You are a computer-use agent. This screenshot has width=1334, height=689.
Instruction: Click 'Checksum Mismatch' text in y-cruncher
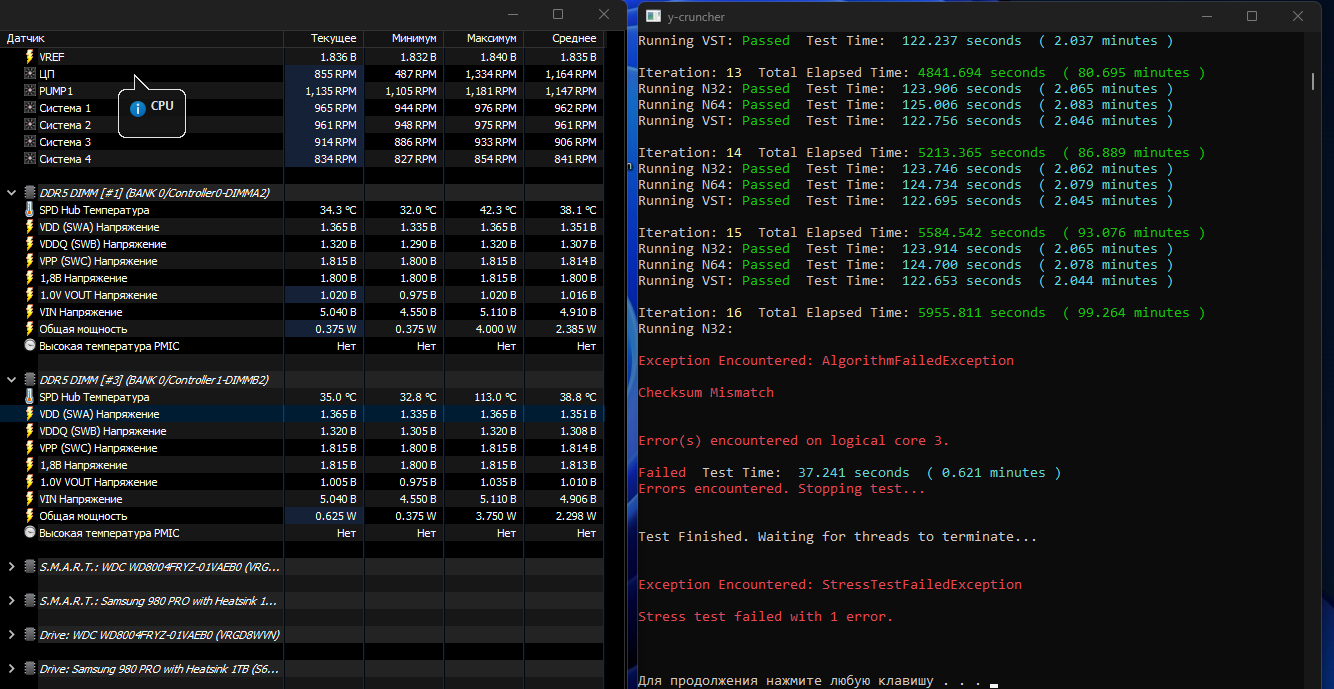[x=706, y=393]
